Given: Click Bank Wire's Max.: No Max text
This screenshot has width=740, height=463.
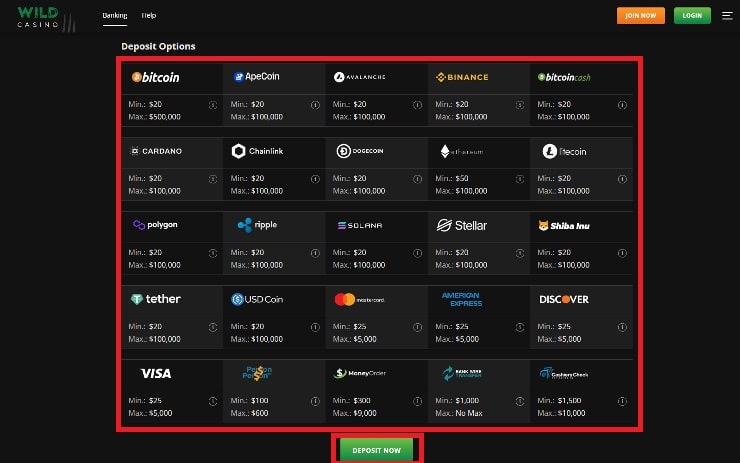Looking at the screenshot, I should [x=459, y=413].
